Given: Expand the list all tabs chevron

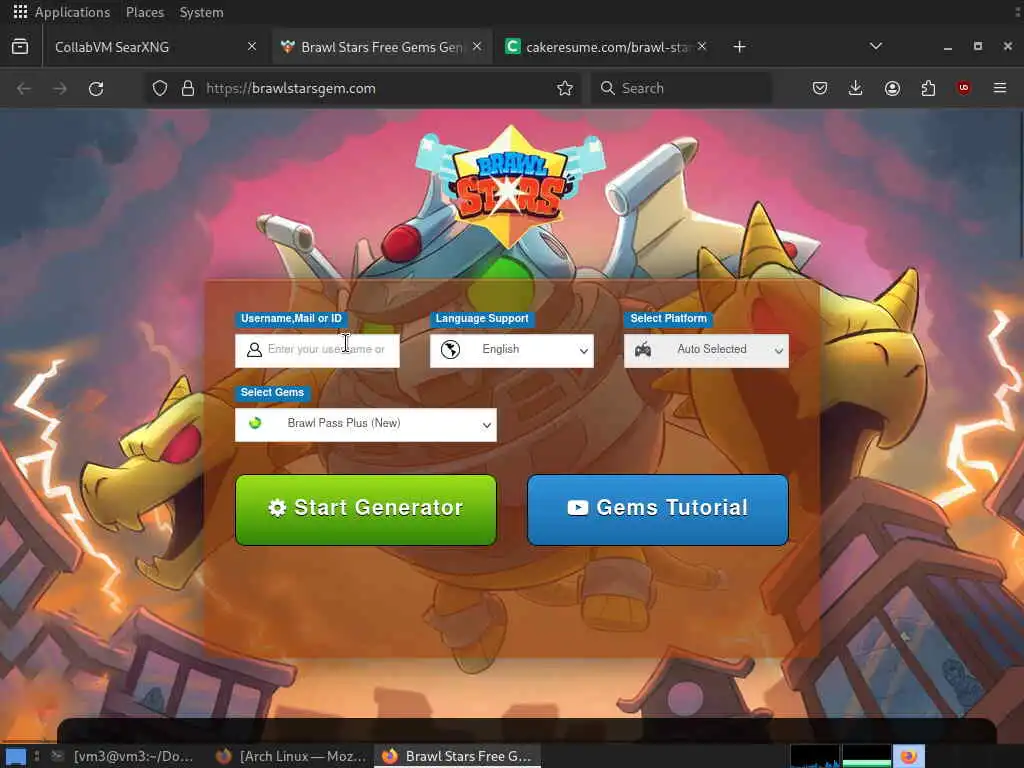Looking at the screenshot, I should tap(876, 46).
